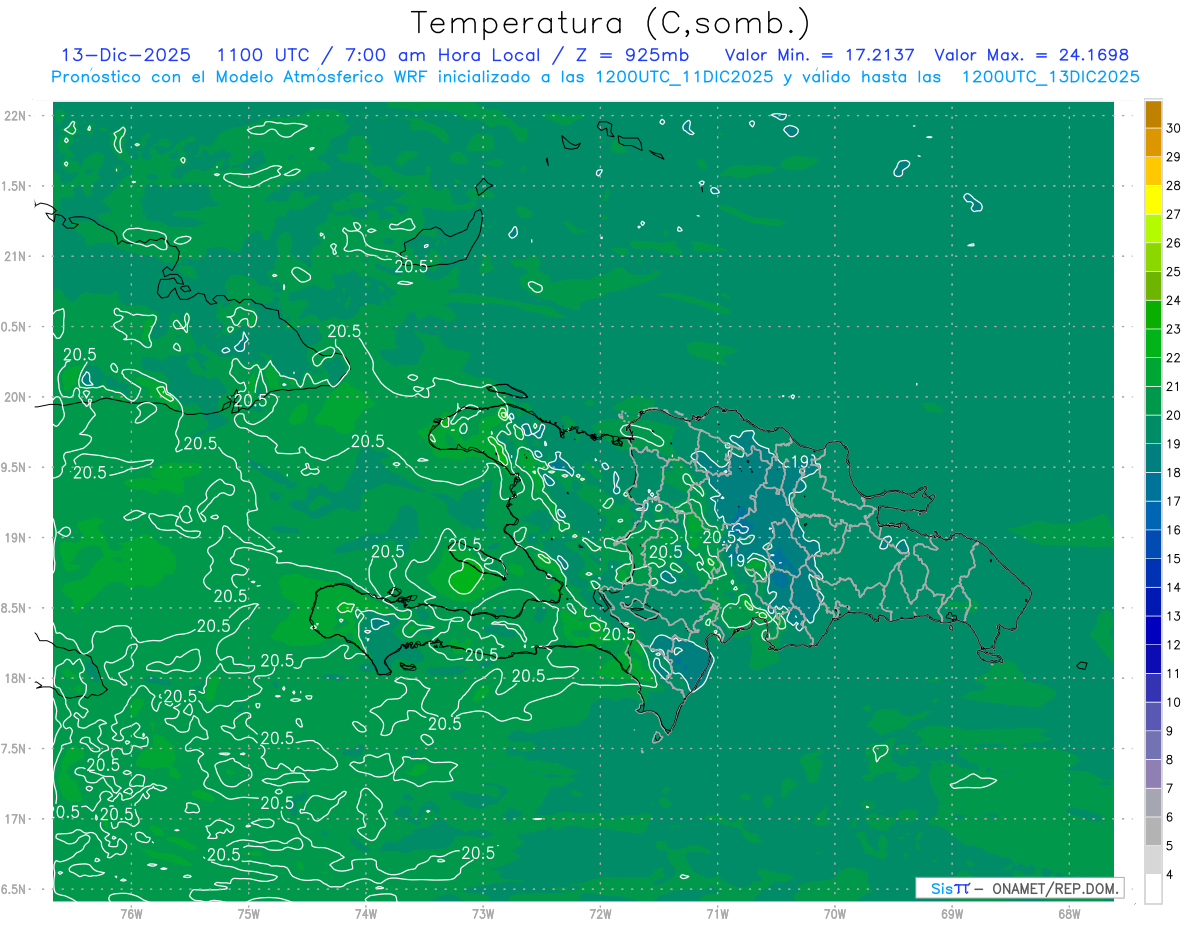
Task: Pick the lime swatch between 25 and 26
Action: click(1153, 258)
